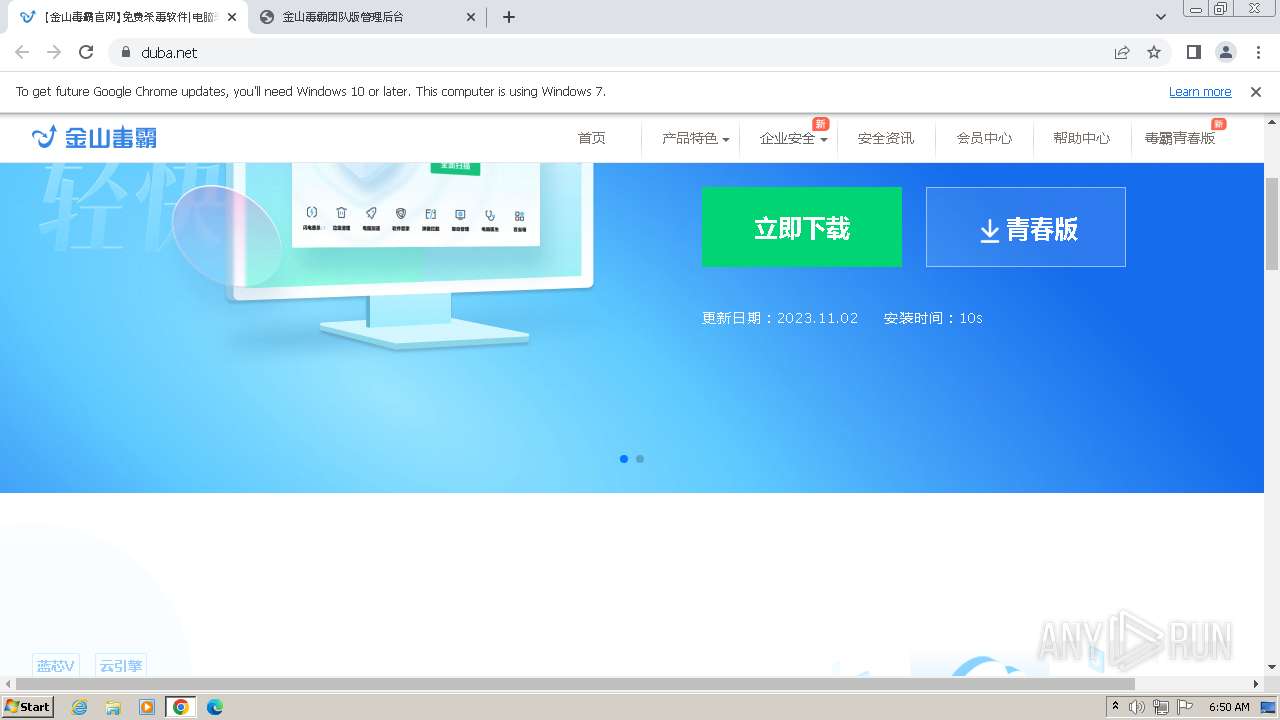Close the 金山毒霸官网 tab
1280x720 pixels.
[x=232, y=17]
